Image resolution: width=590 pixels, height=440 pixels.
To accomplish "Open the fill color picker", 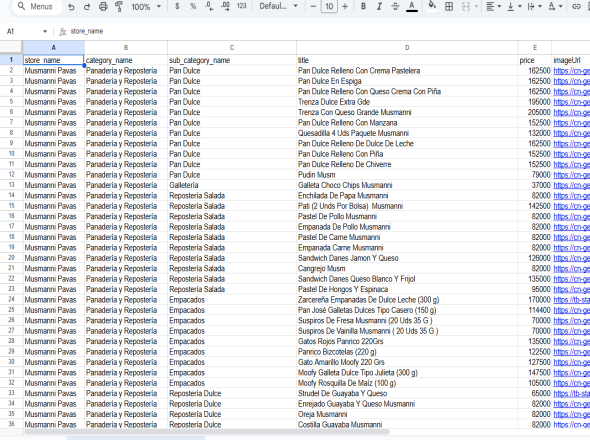I will [x=432, y=6].
